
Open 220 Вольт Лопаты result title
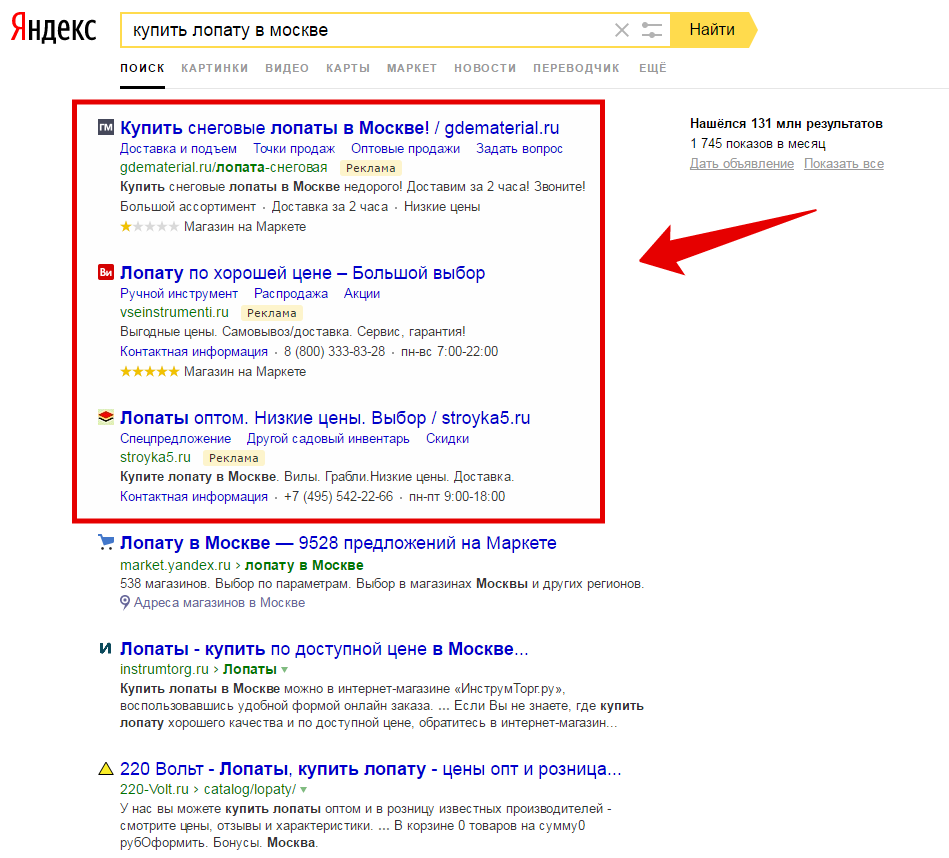coord(370,769)
